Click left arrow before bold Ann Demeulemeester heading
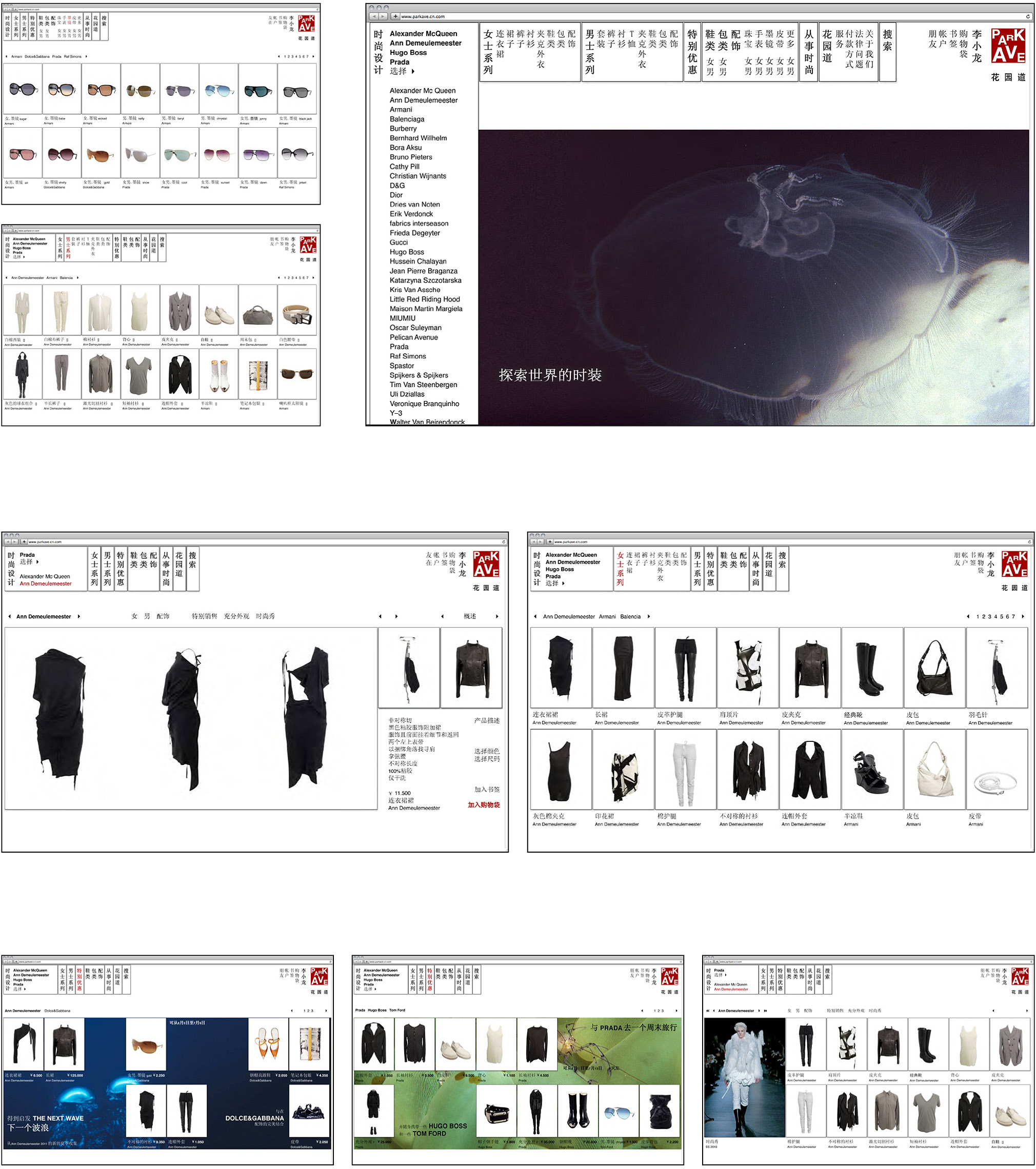The width and height of the screenshot is (1036, 1169). [10, 616]
